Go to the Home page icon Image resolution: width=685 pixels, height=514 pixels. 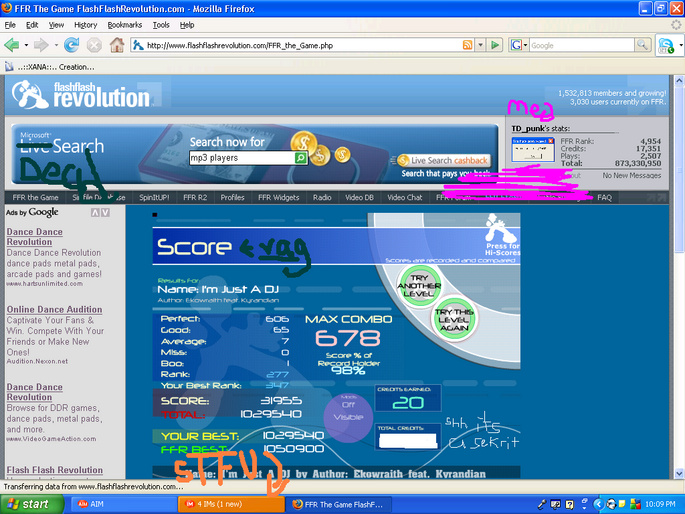pos(117,45)
